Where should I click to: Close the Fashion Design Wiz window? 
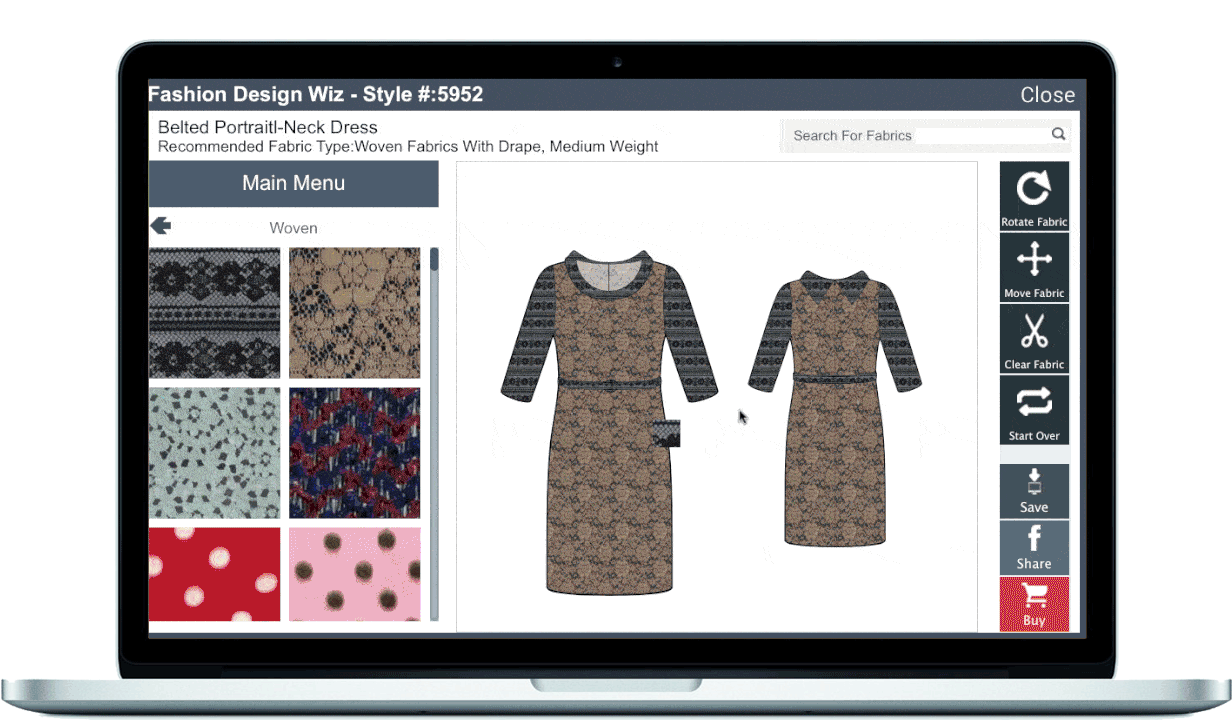[1047, 95]
